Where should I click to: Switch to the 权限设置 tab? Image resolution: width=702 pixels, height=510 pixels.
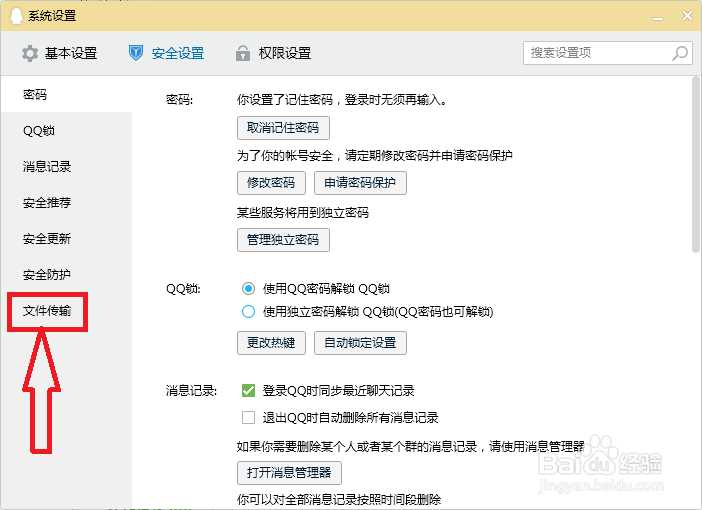(273, 53)
